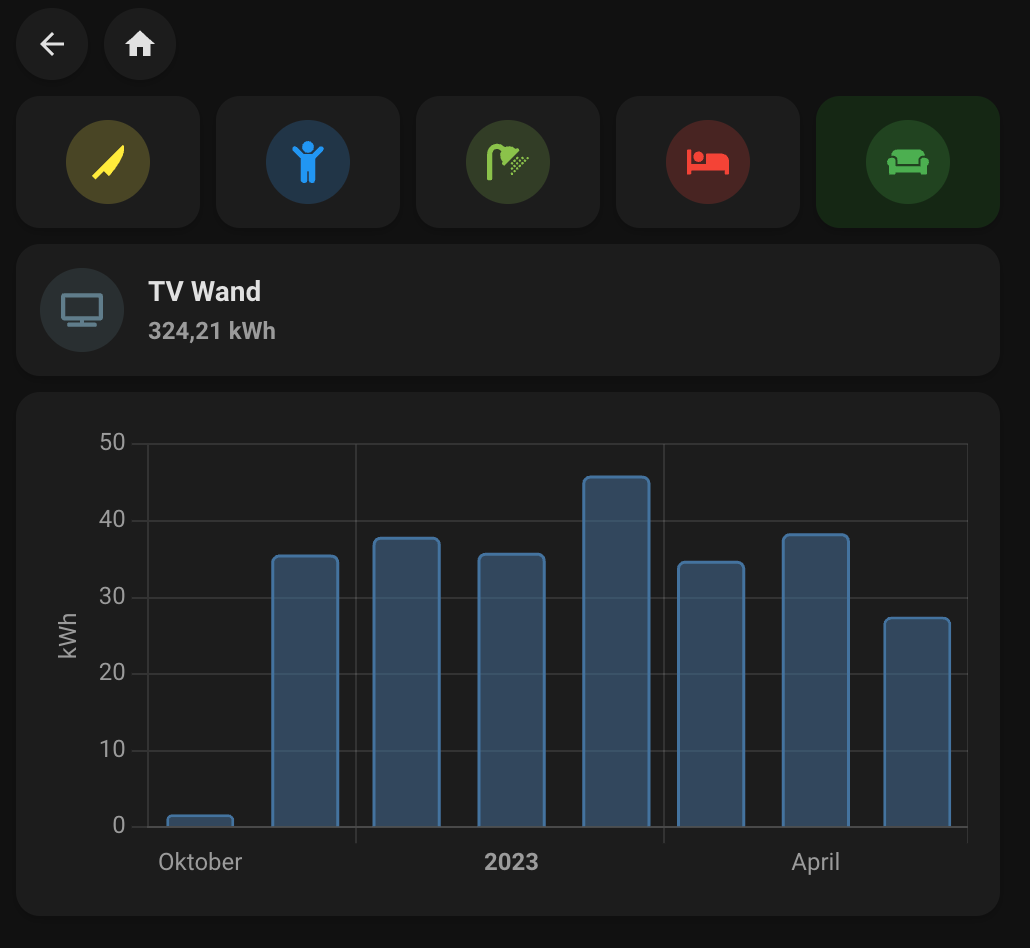Click the bar directly above 2023 label

511,690
